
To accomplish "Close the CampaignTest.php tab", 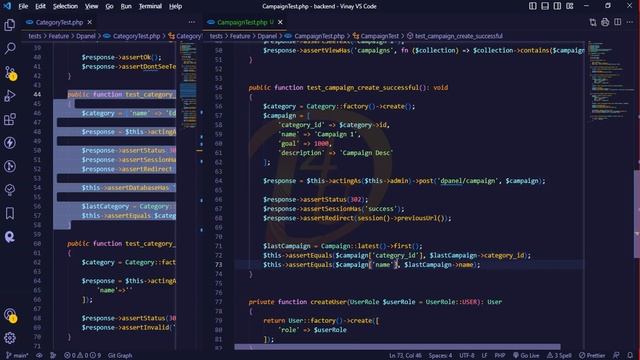I will coord(280,22).
